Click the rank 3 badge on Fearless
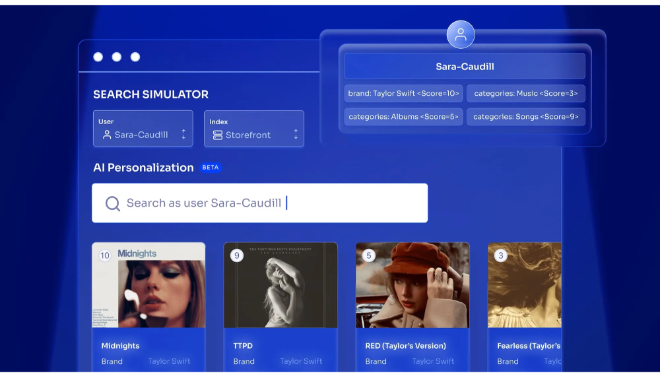Image resolution: width=660 pixels, height=377 pixels. [500, 255]
